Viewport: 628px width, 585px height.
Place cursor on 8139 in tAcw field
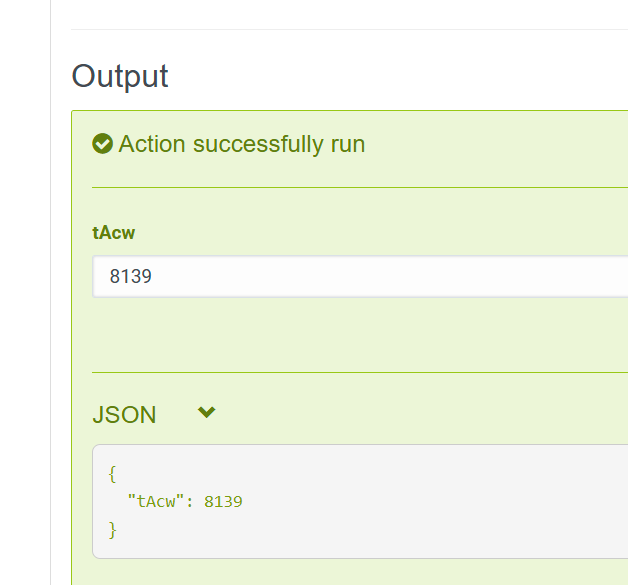131,276
